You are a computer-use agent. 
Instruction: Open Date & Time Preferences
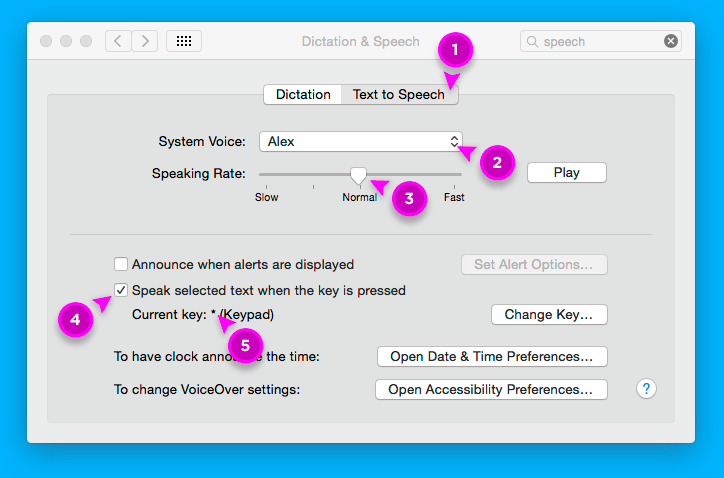click(x=491, y=357)
